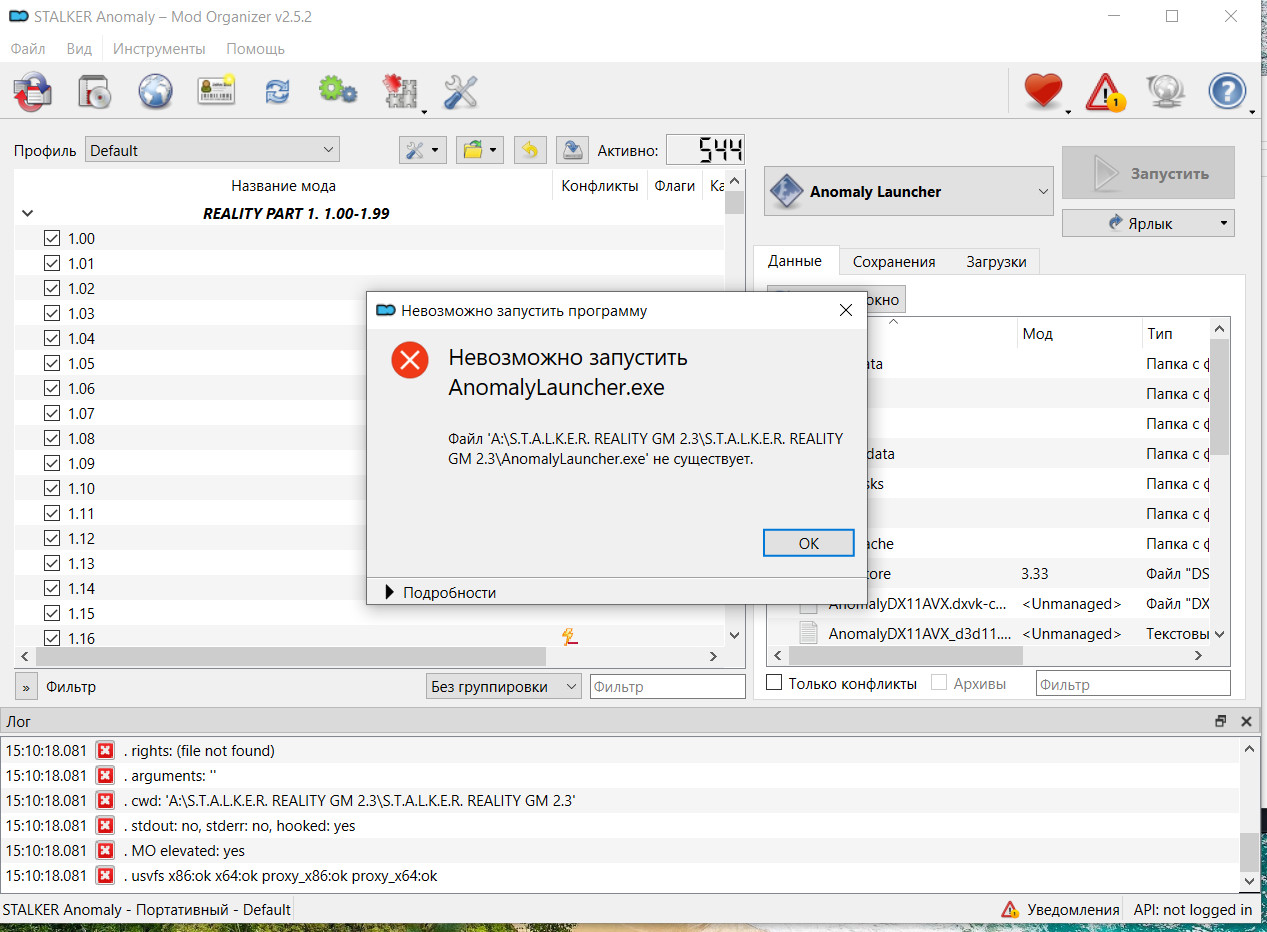Toggle the 1.03 mod checkbox

click(x=52, y=313)
